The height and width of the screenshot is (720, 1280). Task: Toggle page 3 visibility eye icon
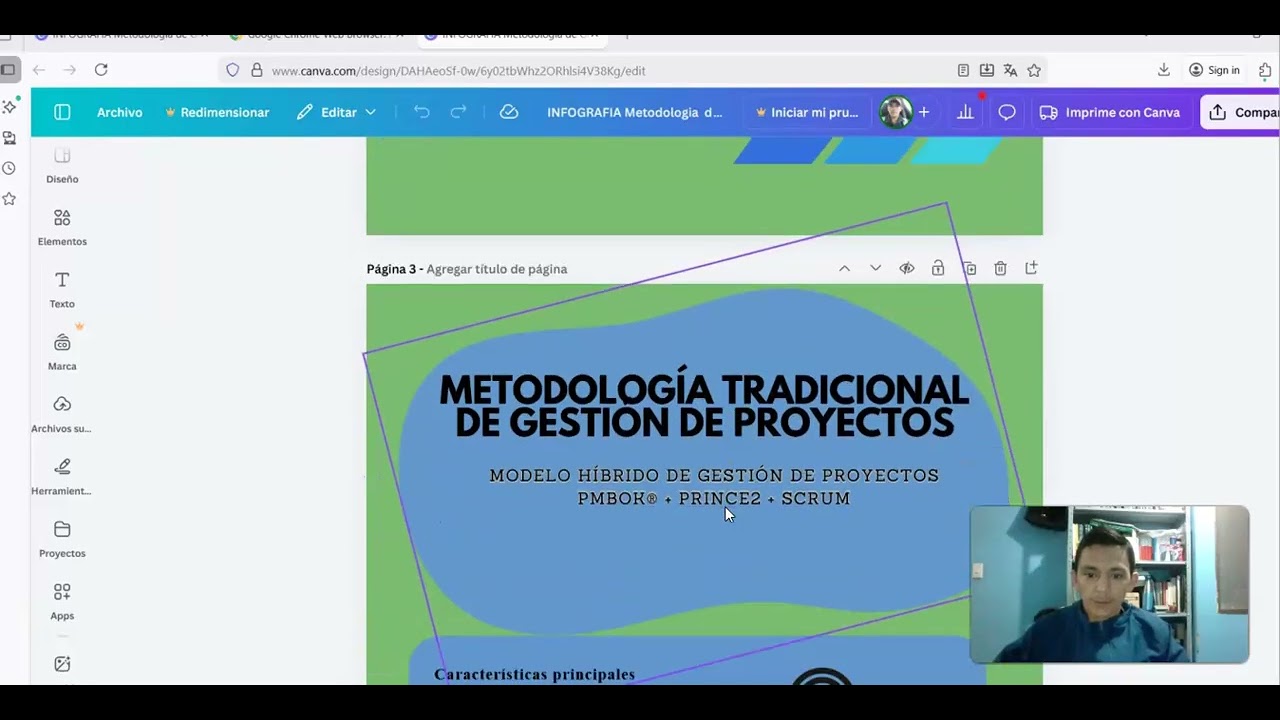907,268
